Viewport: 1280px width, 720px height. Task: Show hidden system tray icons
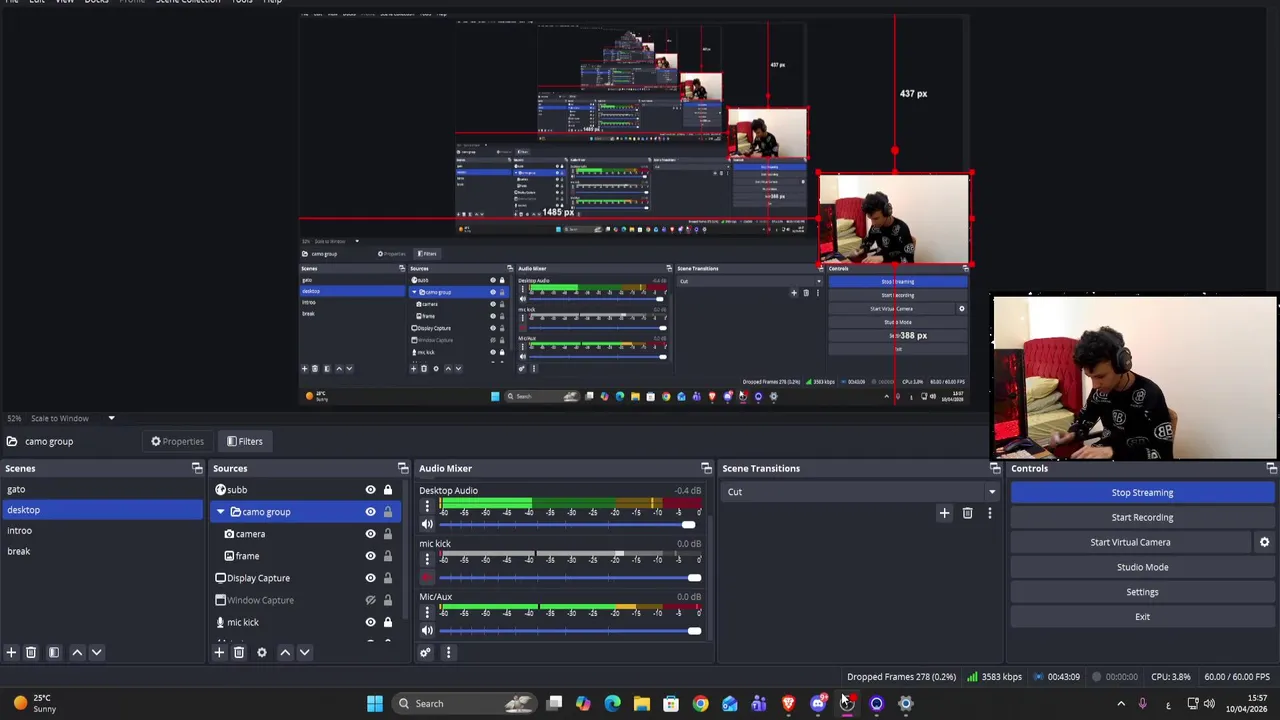(x=1120, y=703)
